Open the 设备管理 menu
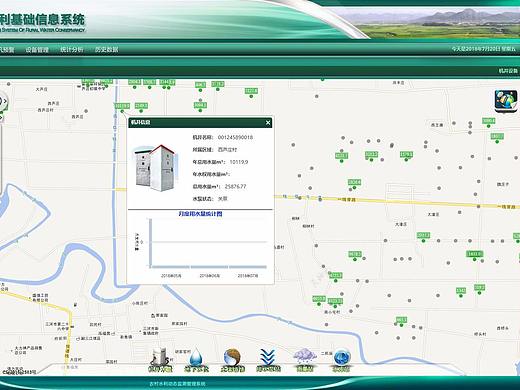The width and height of the screenshot is (520, 390). 37,50
